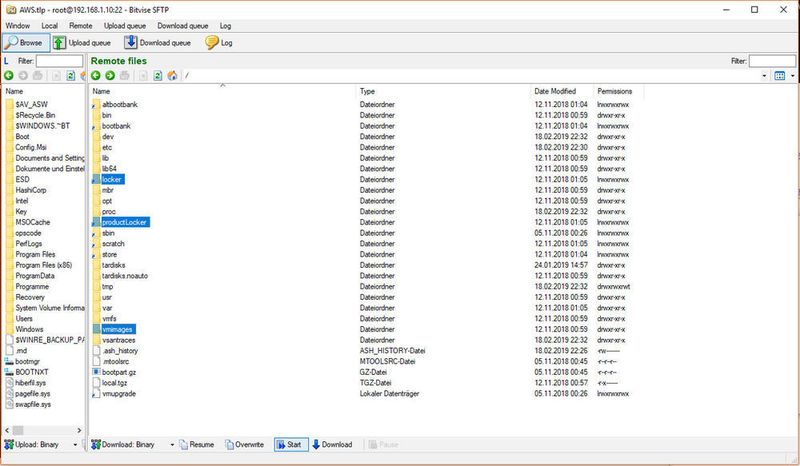Viewport: 800px width, 466px height.
Task: Select the bootpart.gz file icon
Action: click(96, 373)
